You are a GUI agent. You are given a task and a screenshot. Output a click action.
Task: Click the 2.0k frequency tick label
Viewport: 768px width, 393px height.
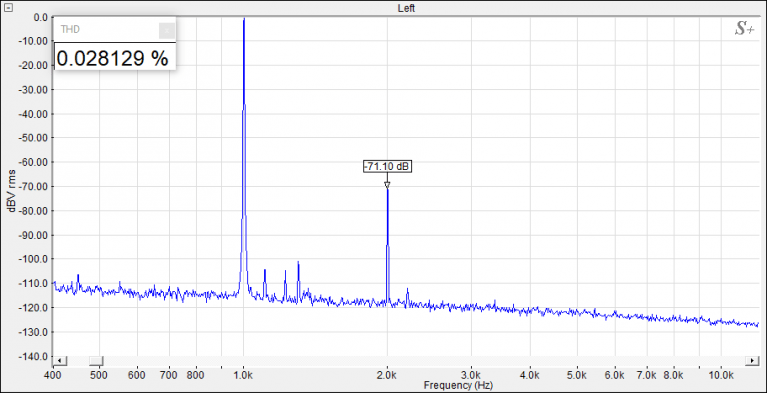(x=387, y=375)
